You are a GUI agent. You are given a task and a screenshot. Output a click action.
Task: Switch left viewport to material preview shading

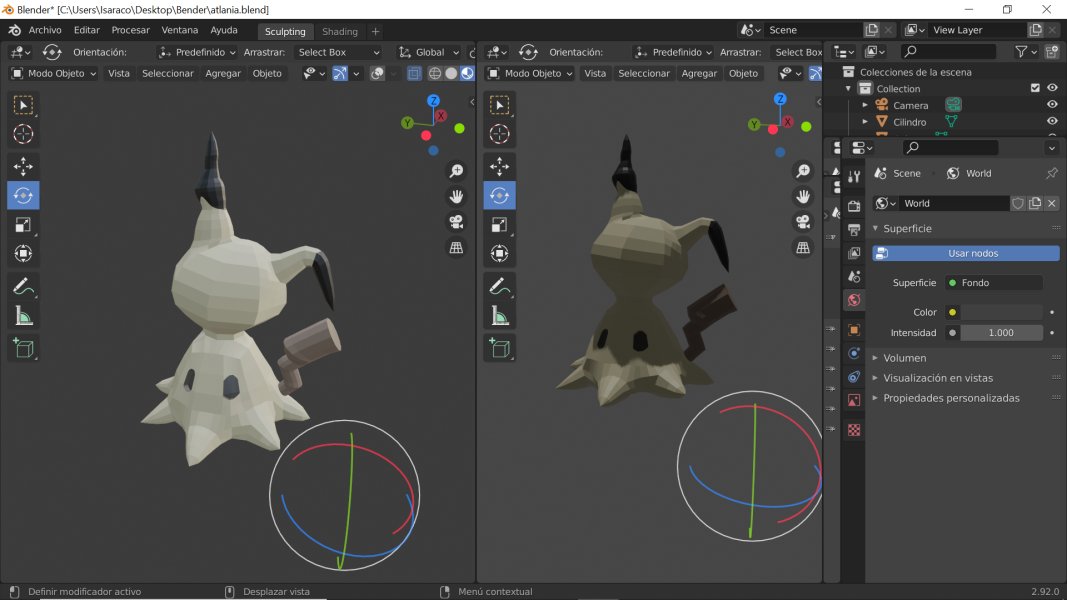(467, 73)
